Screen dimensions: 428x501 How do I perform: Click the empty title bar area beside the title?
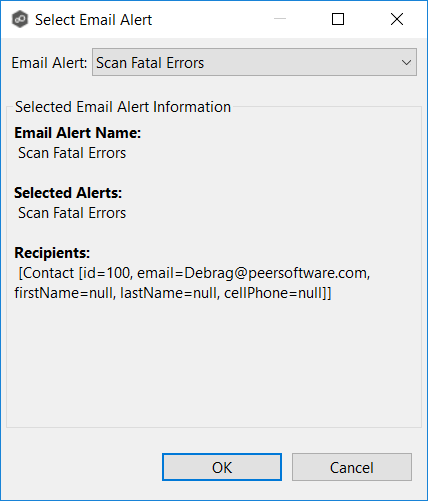pos(210,19)
